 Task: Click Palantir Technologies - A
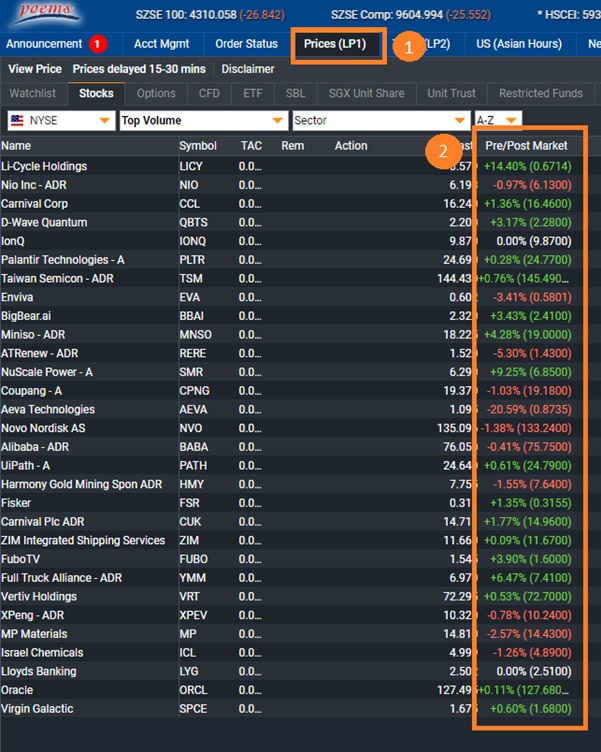click(63, 260)
